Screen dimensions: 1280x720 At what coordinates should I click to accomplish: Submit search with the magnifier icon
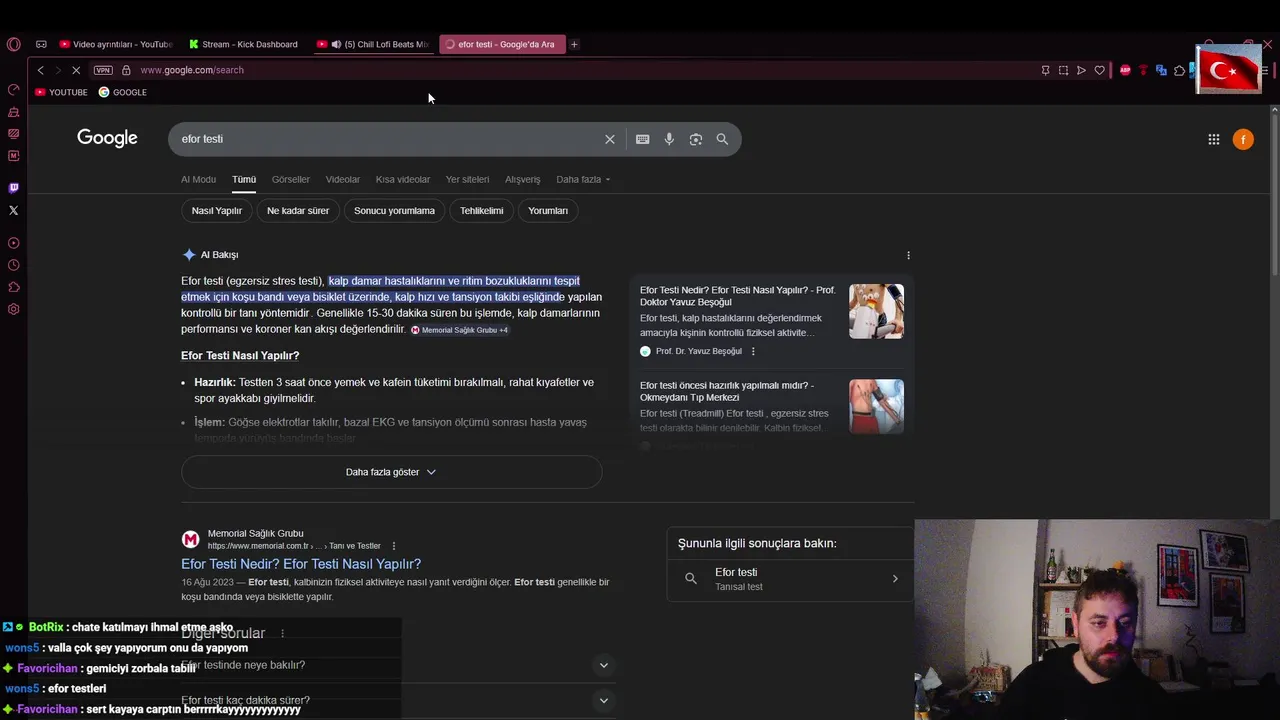(722, 139)
